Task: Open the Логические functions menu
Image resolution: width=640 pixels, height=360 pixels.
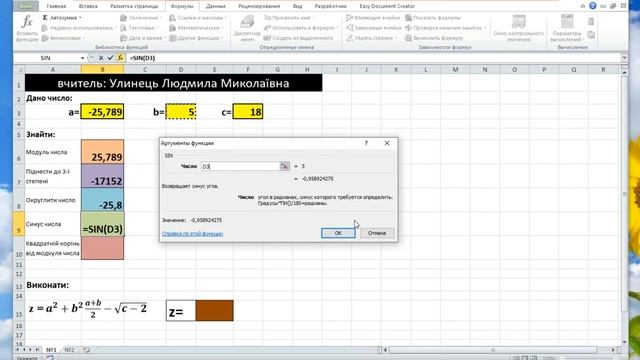Action: pos(141,18)
